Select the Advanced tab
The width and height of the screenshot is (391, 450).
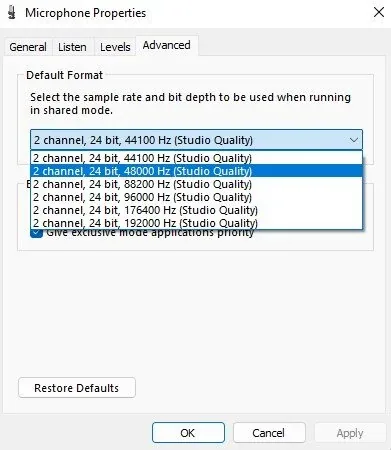pyautogui.click(x=167, y=45)
